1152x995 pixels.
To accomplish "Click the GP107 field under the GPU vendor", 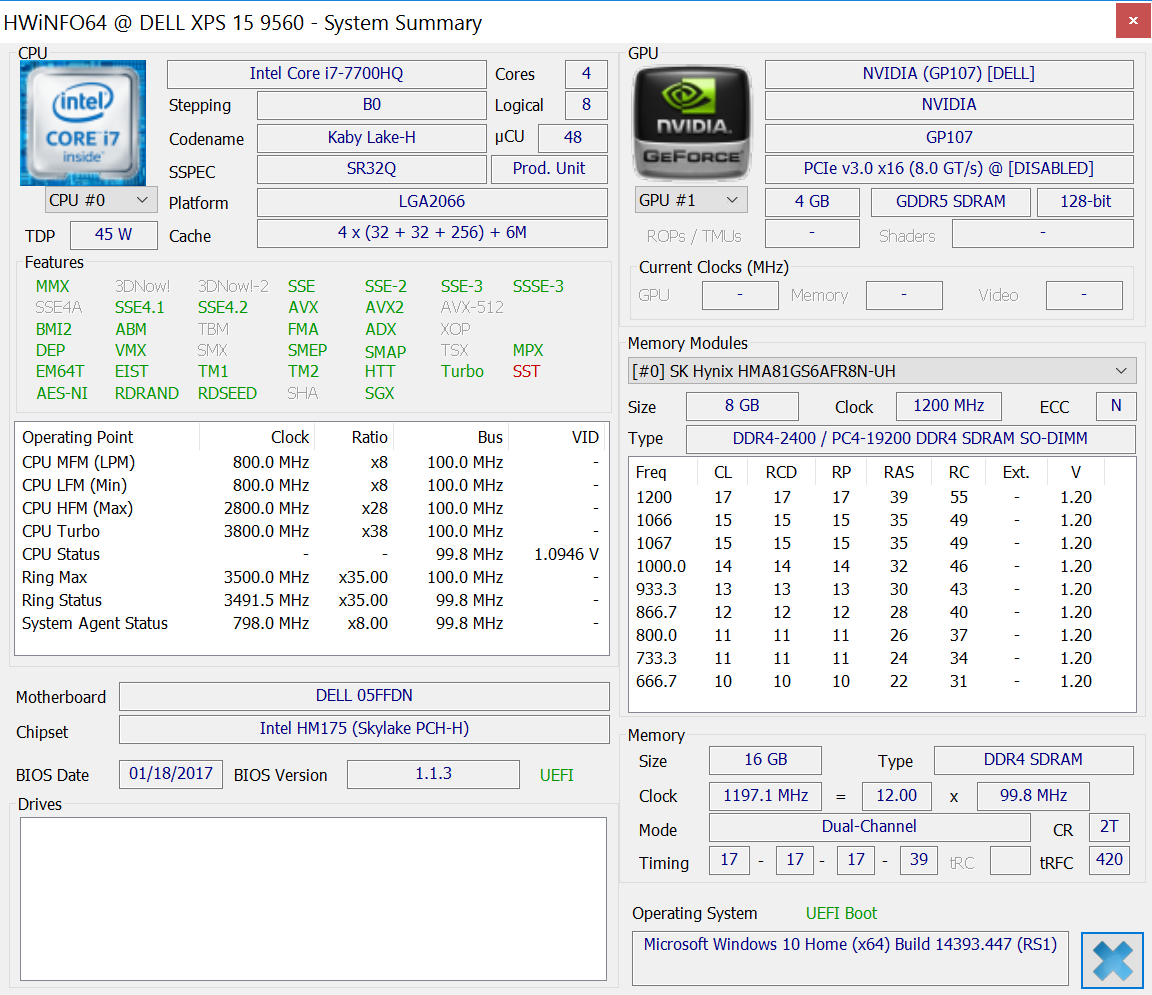I will point(948,137).
